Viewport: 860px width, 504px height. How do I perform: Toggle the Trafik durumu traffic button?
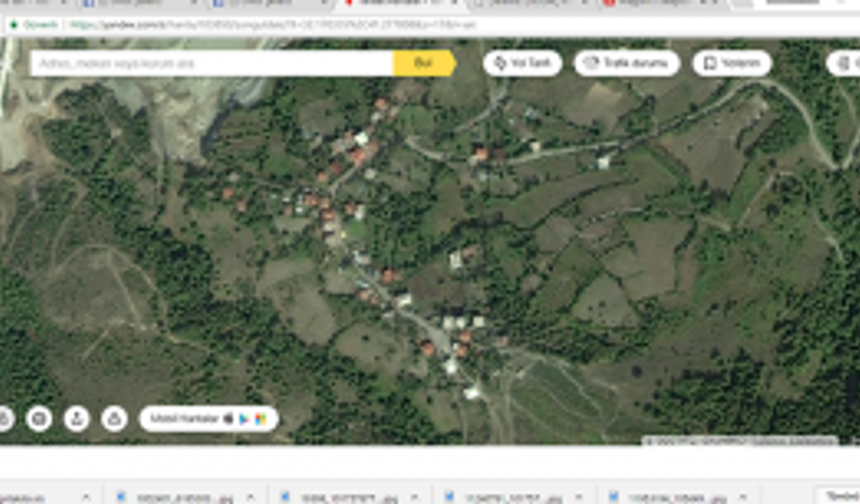click(627, 63)
